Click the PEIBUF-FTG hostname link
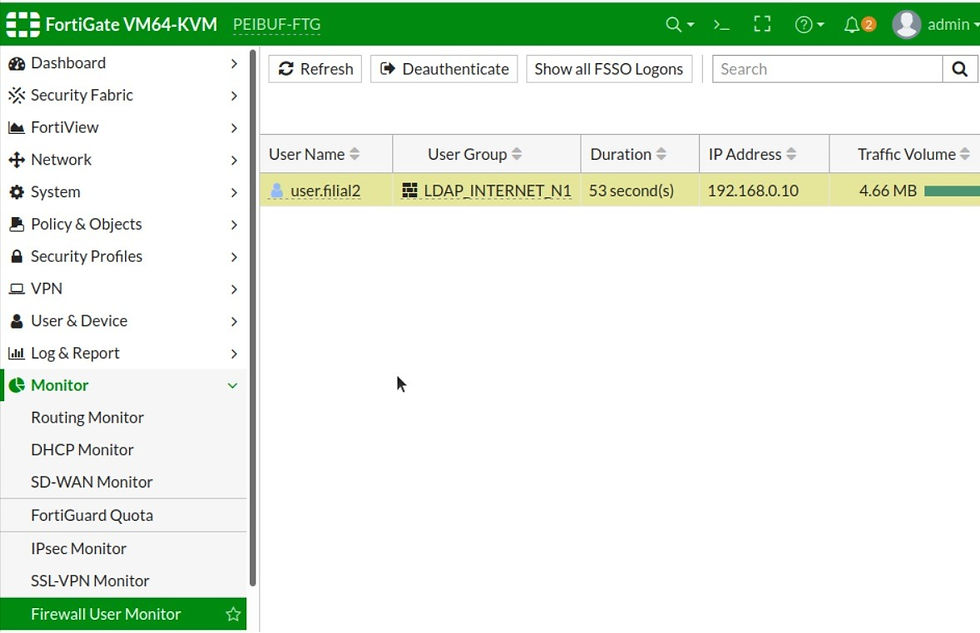The image size is (980, 633). [x=276, y=24]
